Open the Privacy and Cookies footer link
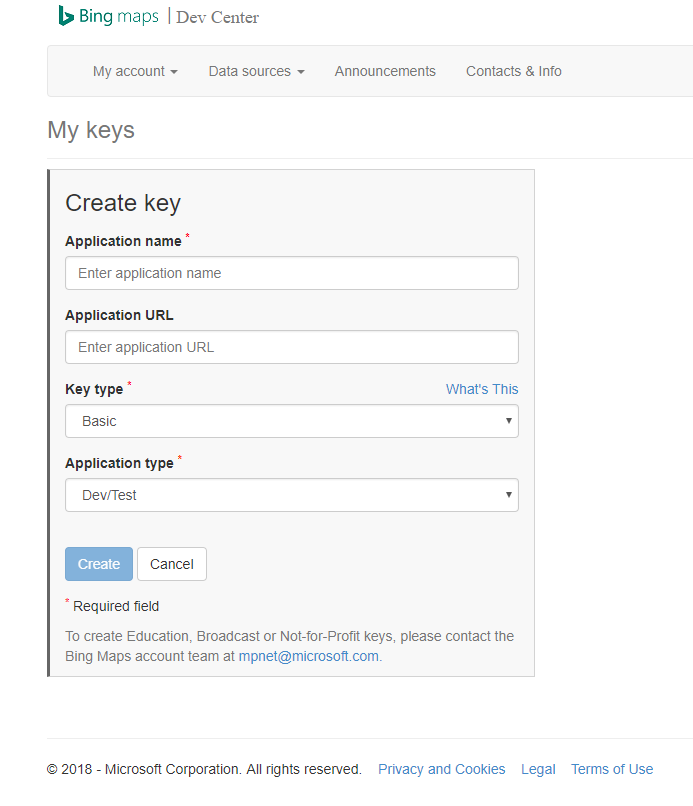This screenshot has width=693, height=806. (x=441, y=769)
